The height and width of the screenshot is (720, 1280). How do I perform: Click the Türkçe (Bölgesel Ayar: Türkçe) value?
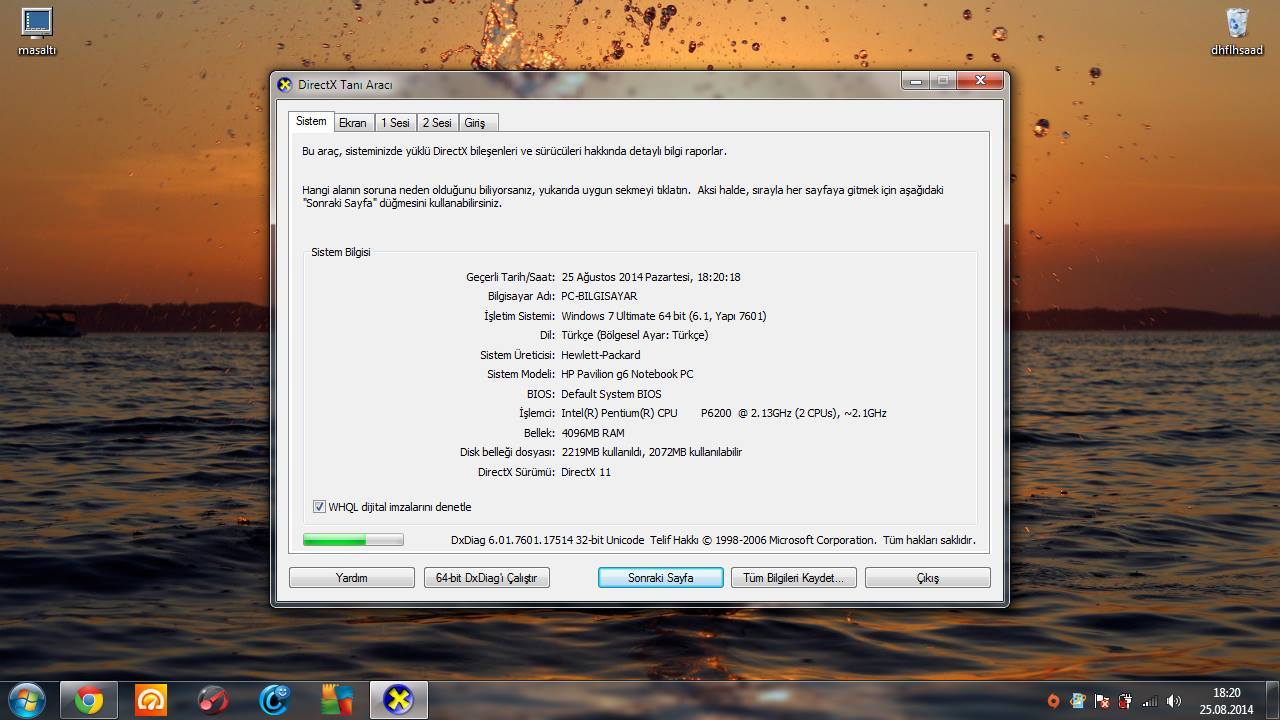635,335
